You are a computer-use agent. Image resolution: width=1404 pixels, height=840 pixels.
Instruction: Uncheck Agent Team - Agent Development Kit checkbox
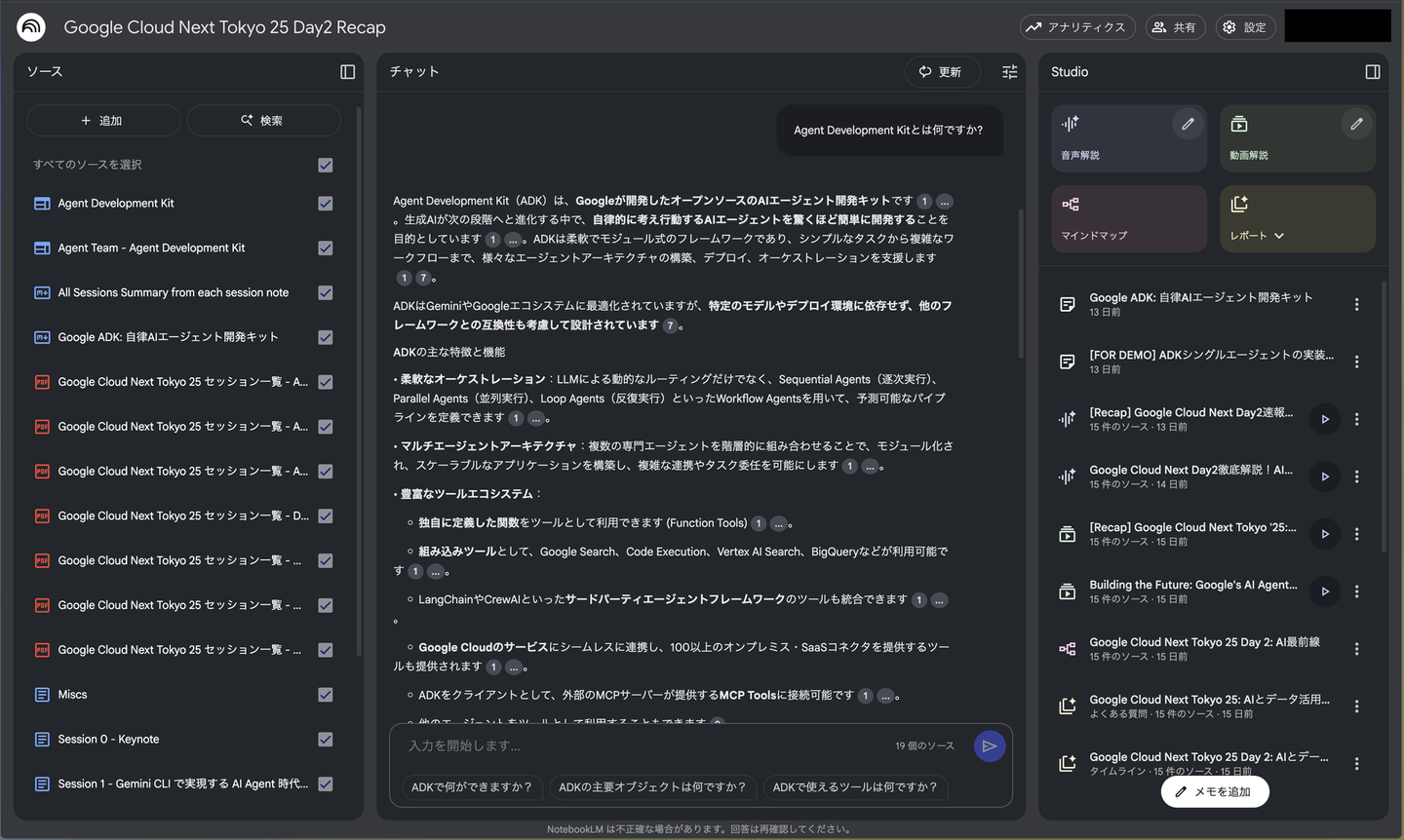[x=326, y=248]
